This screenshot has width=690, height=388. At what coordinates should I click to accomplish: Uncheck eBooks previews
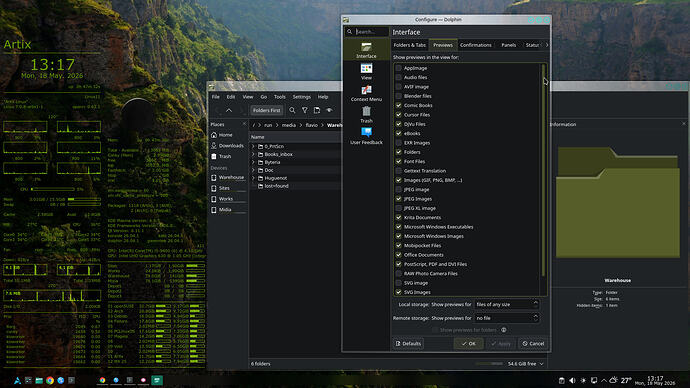coord(399,133)
